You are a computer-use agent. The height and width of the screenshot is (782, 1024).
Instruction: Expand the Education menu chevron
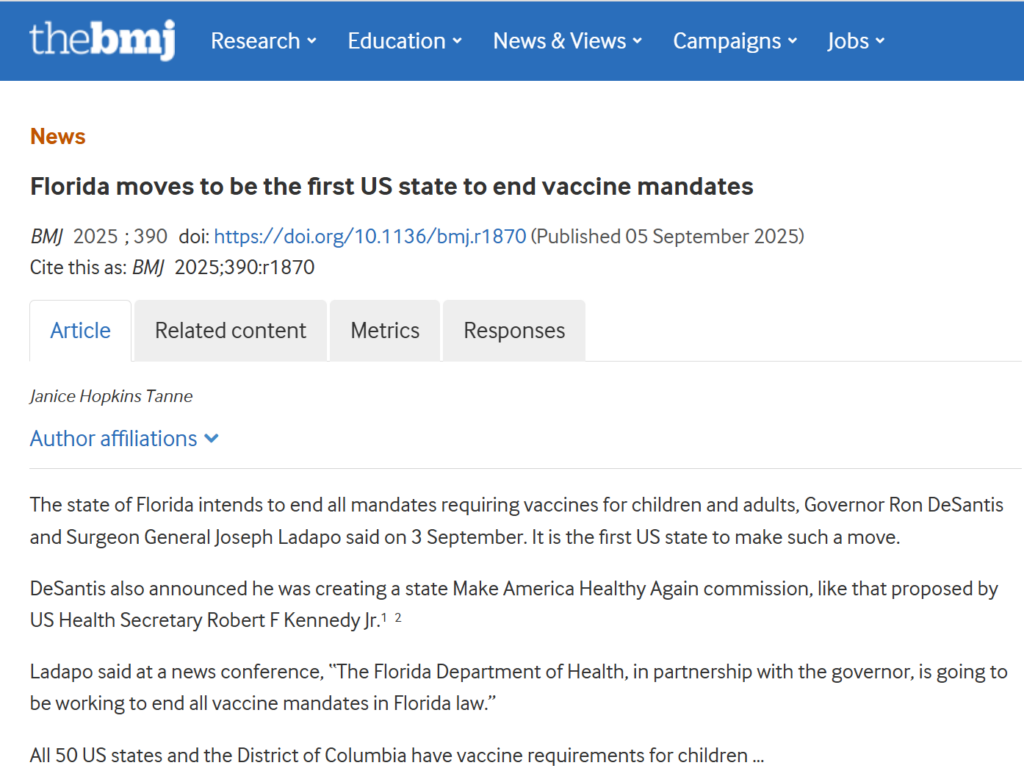(x=457, y=41)
